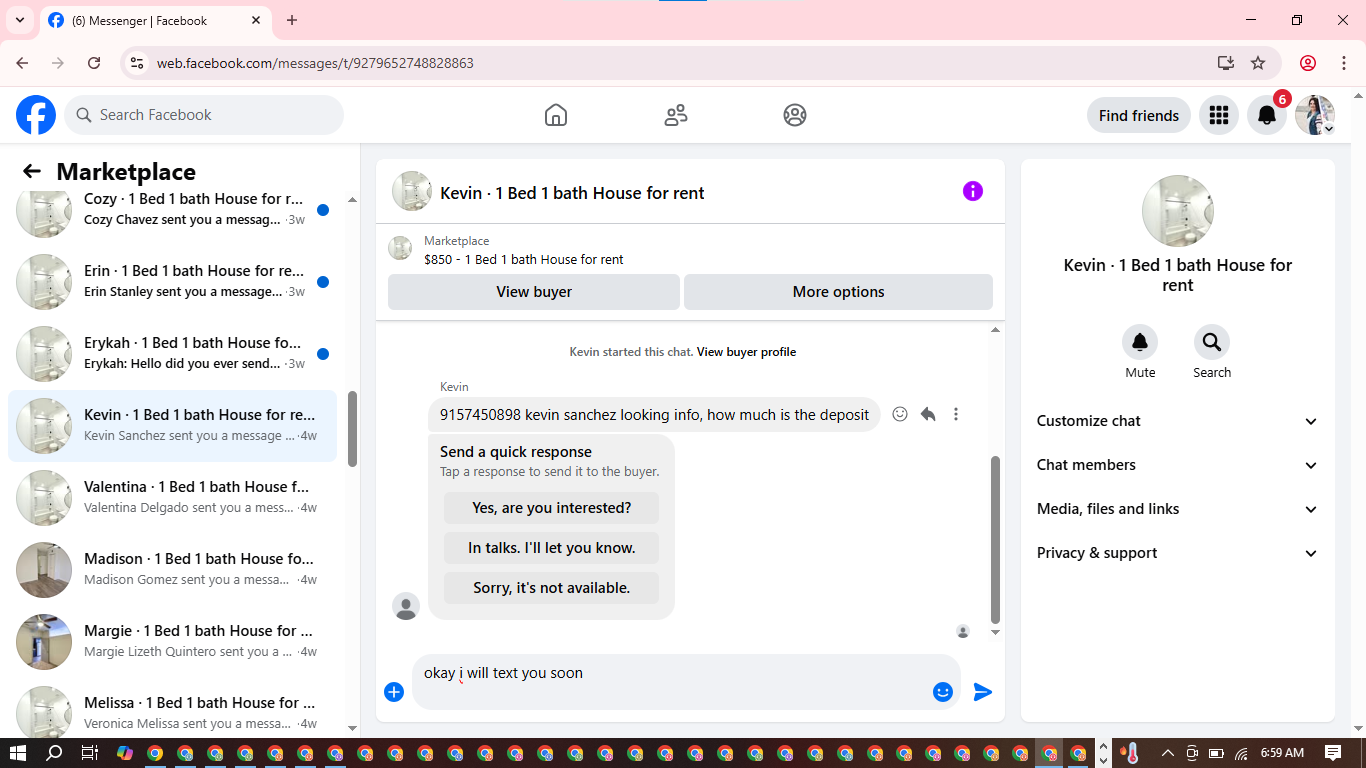Image resolution: width=1366 pixels, height=768 pixels.
Task: Open Erykah's conversation
Action: (x=172, y=354)
